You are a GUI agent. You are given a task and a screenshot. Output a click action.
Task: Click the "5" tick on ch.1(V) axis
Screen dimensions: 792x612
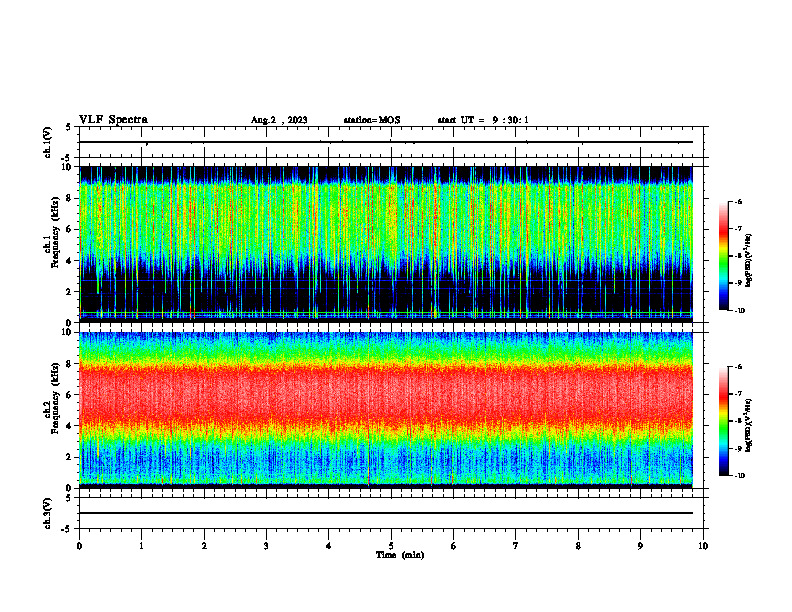point(69,127)
